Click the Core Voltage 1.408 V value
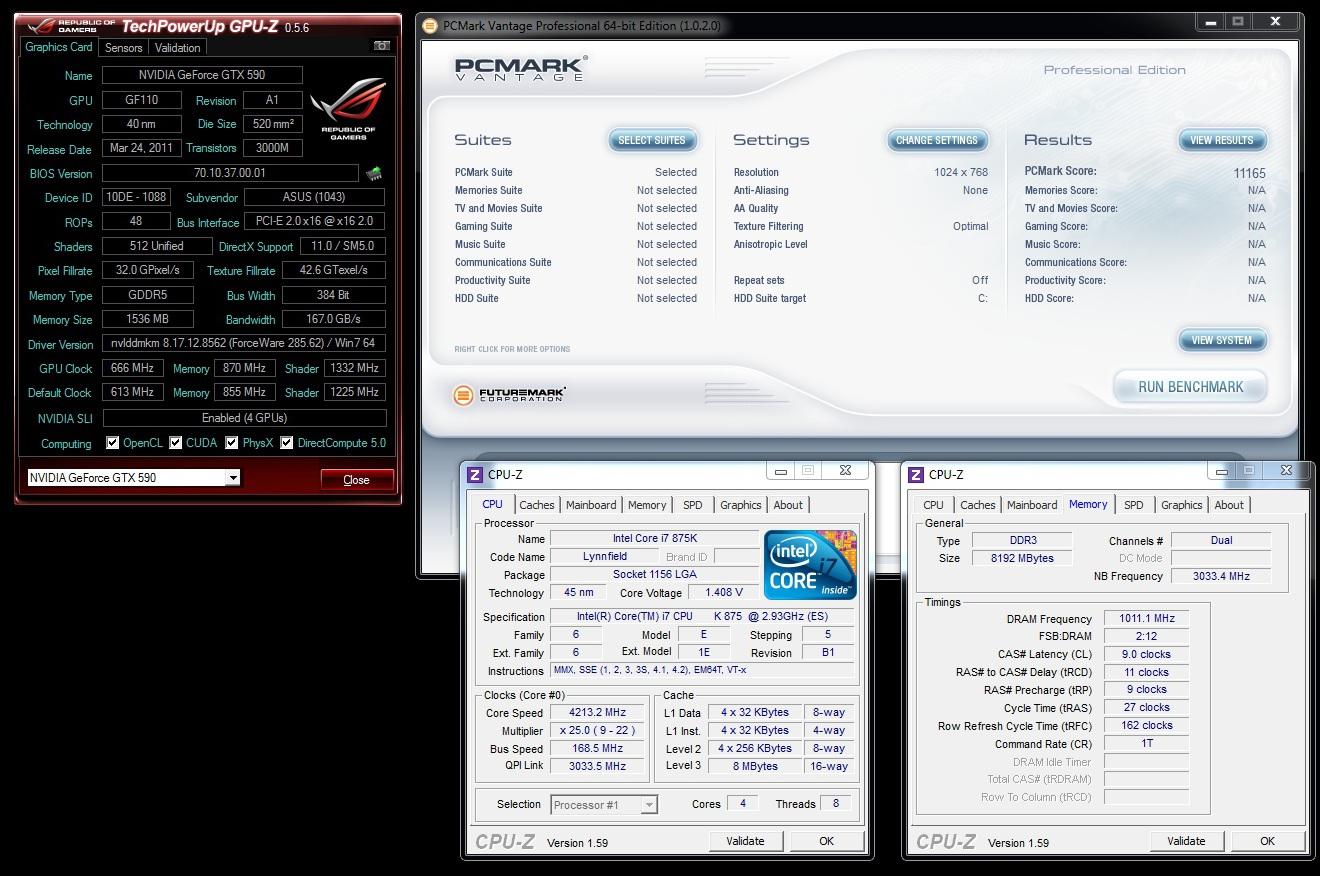Screen dimensions: 1320x876 point(723,593)
